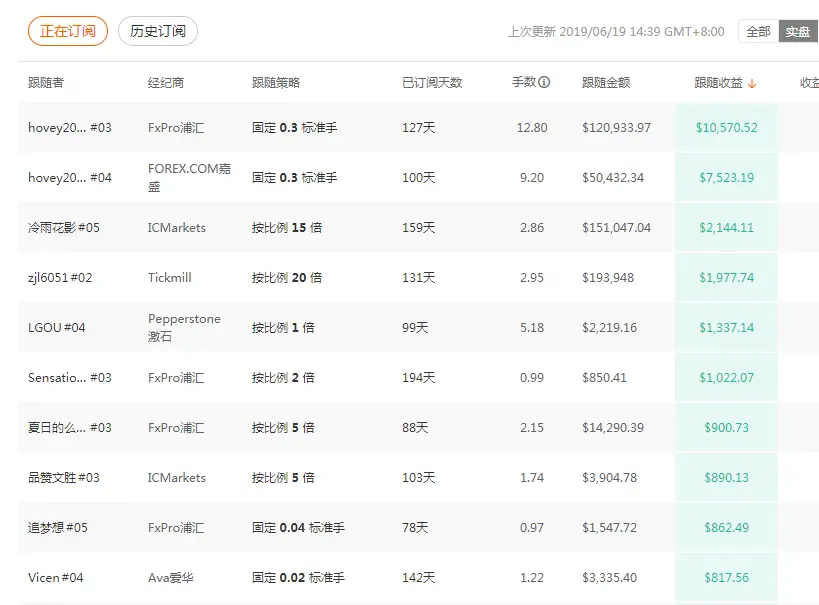Click broker FOREX.COM嘉盛
The image size is (819, 605).
[x=189, y=178]
